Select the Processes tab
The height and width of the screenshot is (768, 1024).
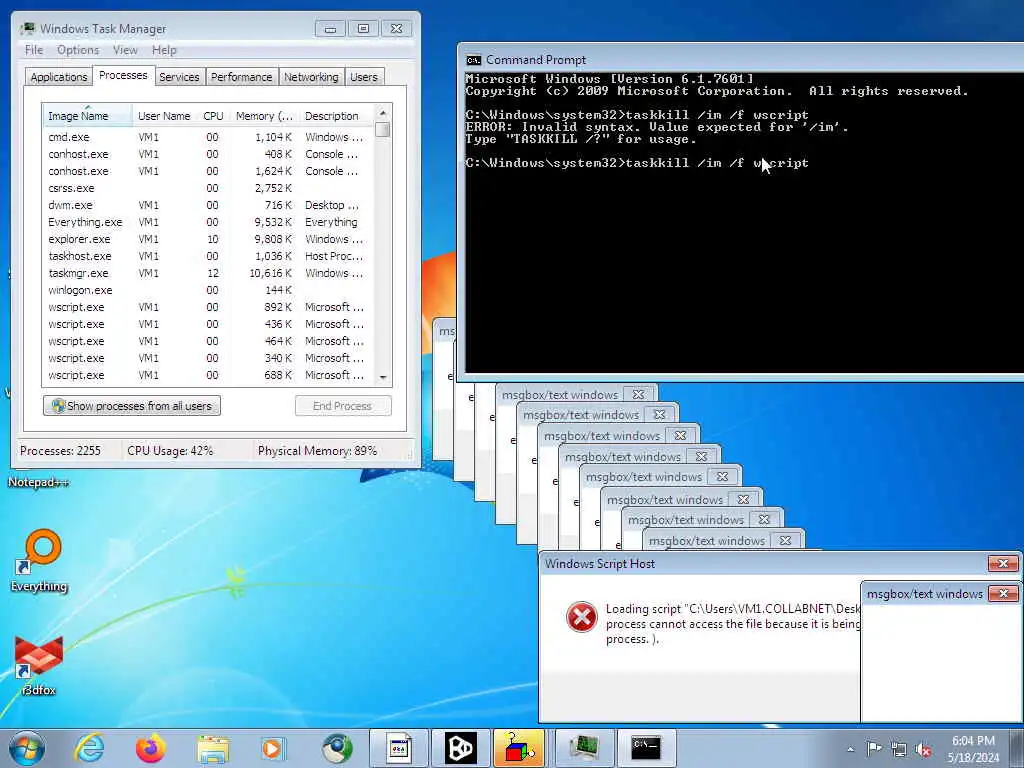click(123, 75)
